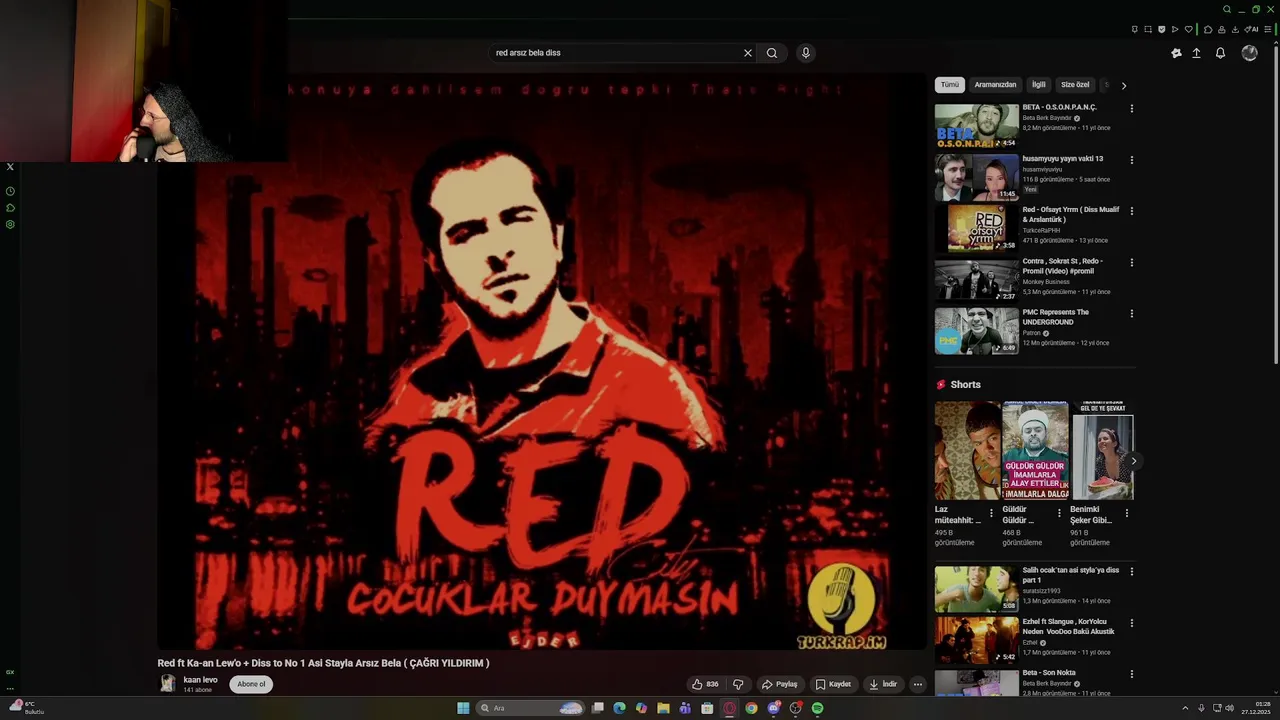Select the Tümü filter chip
The height and width of the screenshot is (720, 1280).
(x=950, y=85)
